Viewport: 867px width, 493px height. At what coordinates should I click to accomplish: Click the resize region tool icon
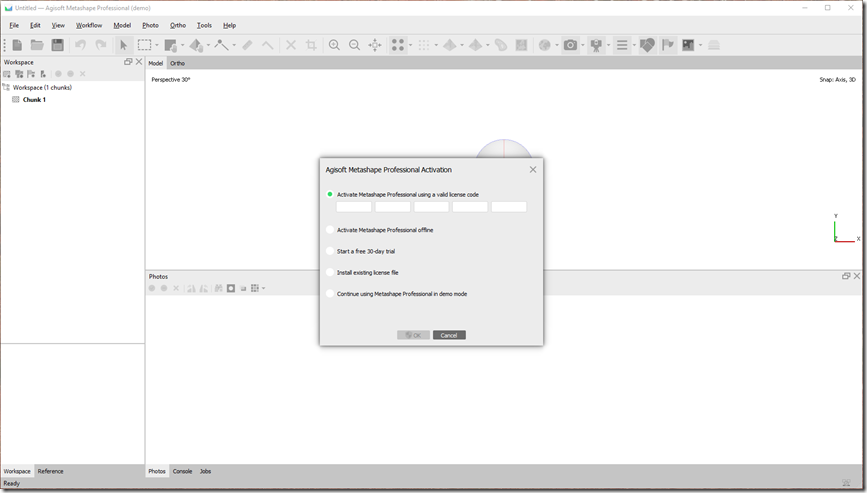point(170,45)
